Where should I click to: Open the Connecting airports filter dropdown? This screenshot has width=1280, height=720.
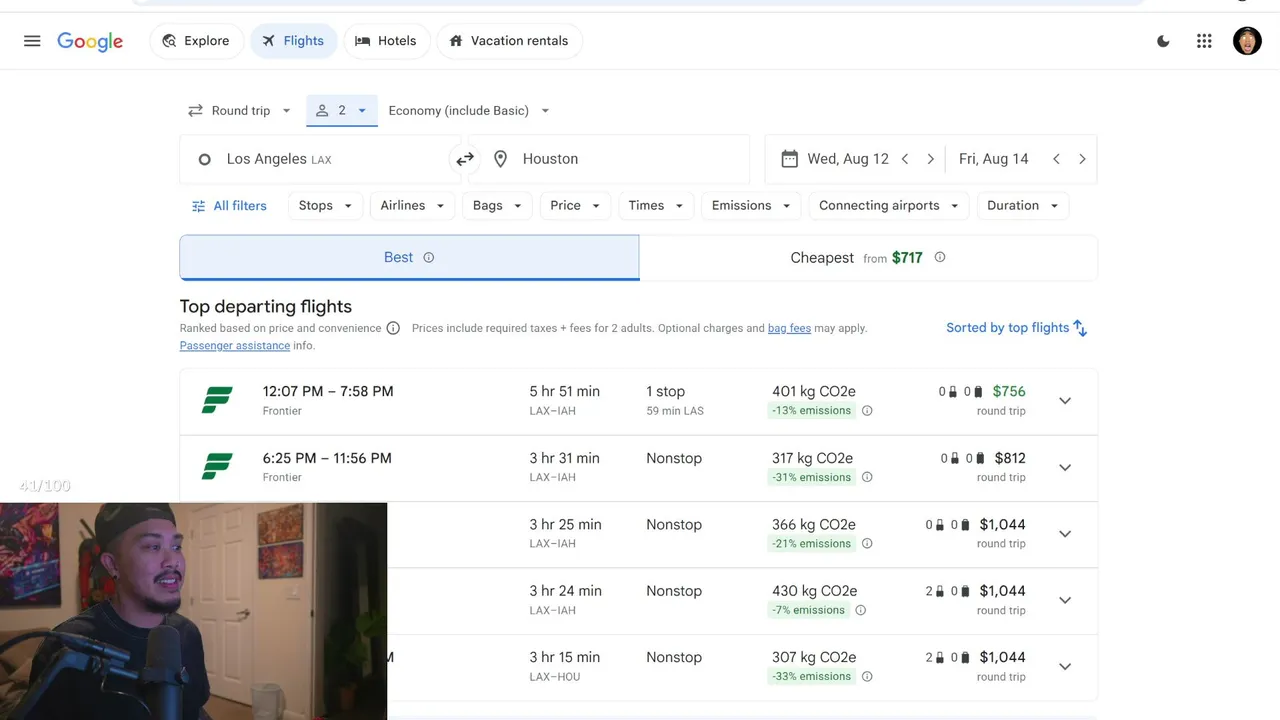[x=889, y=206]
